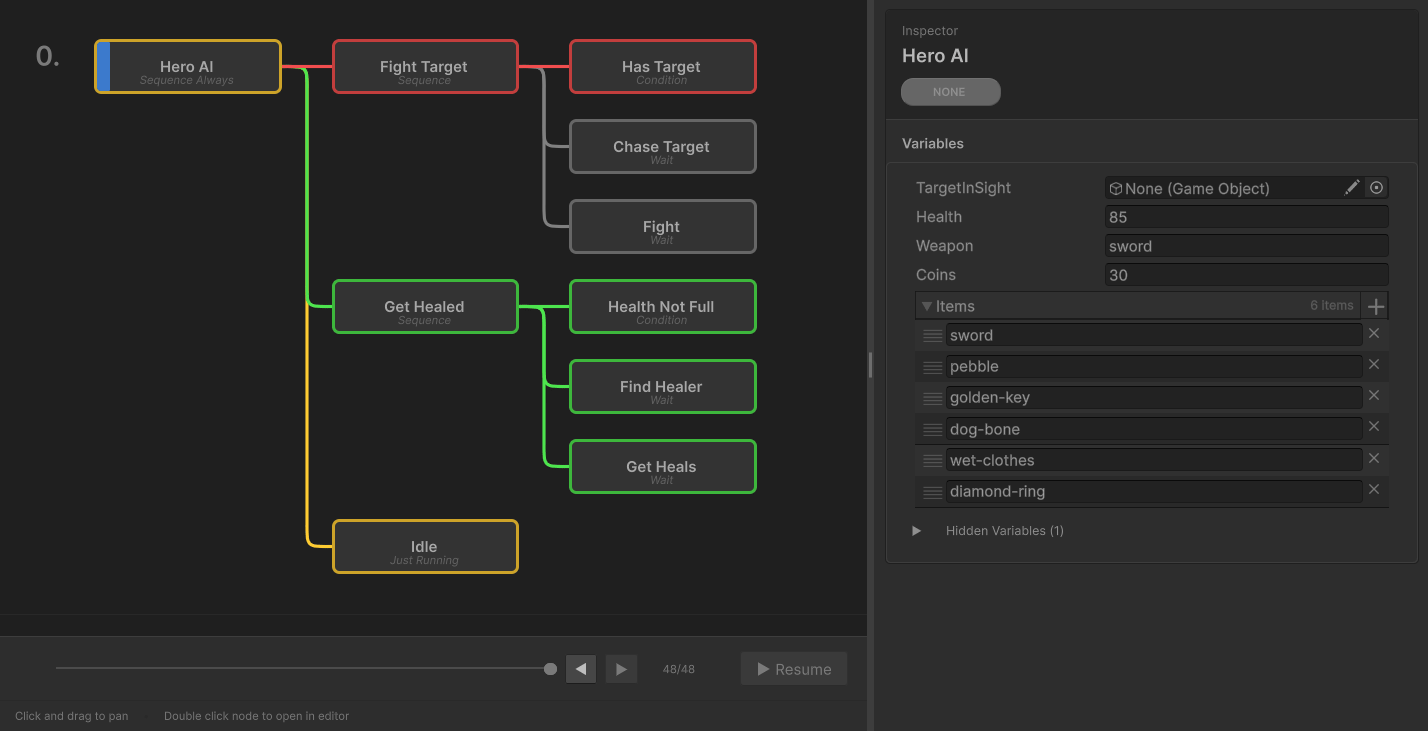Remove the pebble item via its X icon
The image size is (1428, 731).
1374,364
